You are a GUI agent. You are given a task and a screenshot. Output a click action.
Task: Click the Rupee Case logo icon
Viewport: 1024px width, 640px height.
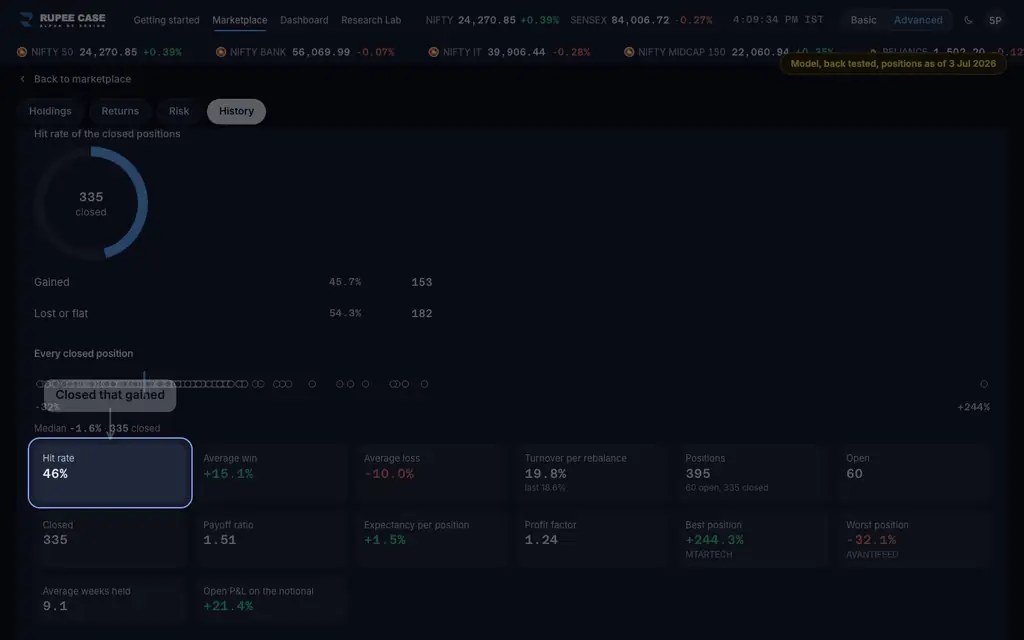26,20
